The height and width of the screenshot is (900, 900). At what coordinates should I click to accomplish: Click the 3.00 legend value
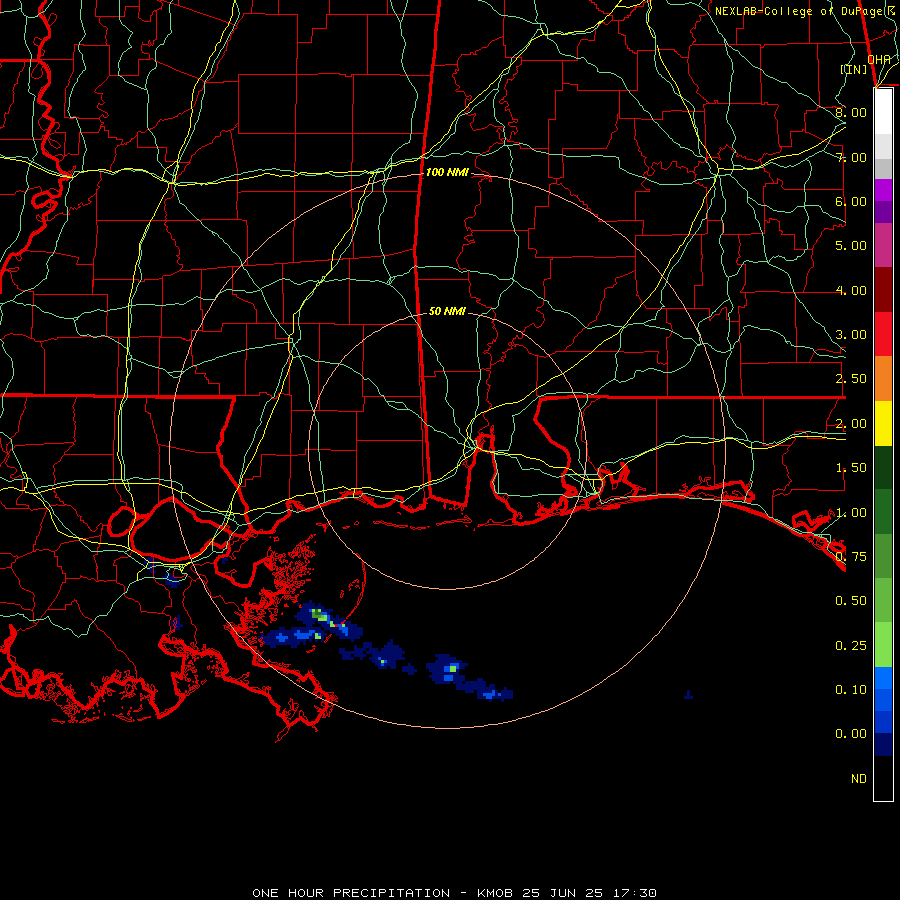click(x=851, y=335)
